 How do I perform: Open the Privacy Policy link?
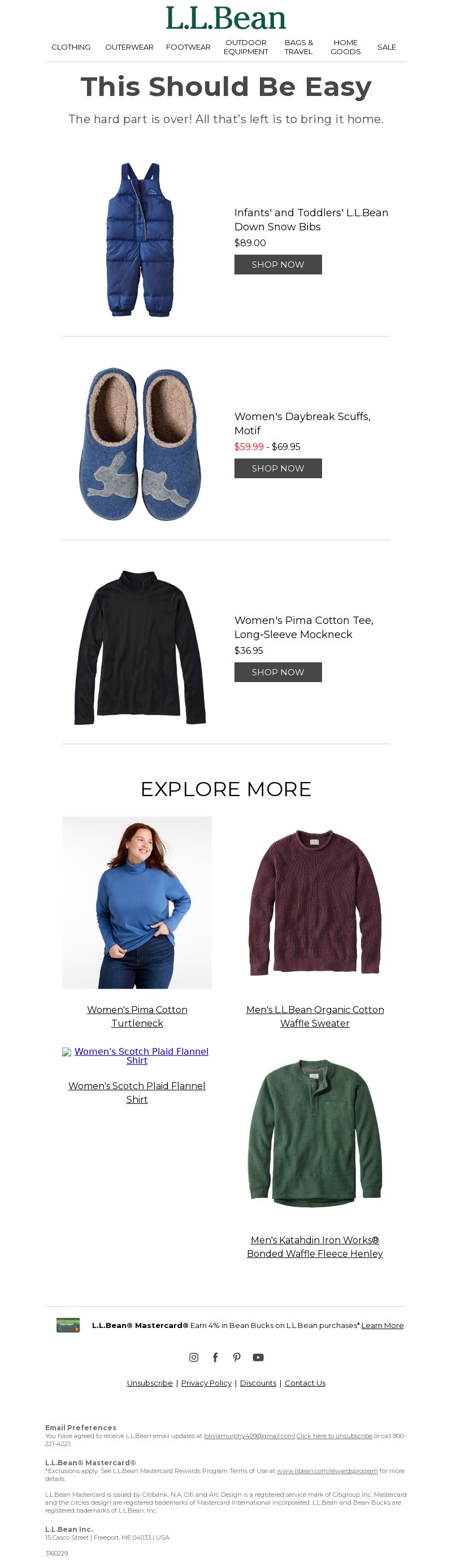tap(206, 1383)
